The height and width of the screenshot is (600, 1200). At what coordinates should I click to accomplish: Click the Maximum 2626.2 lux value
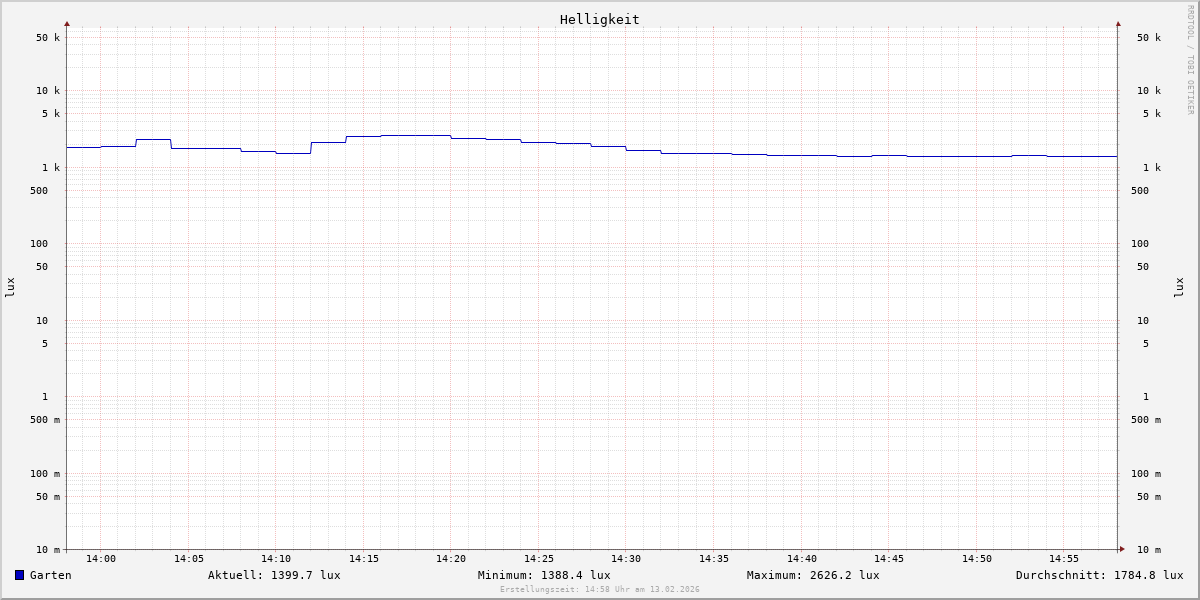[x=813, y=575]
